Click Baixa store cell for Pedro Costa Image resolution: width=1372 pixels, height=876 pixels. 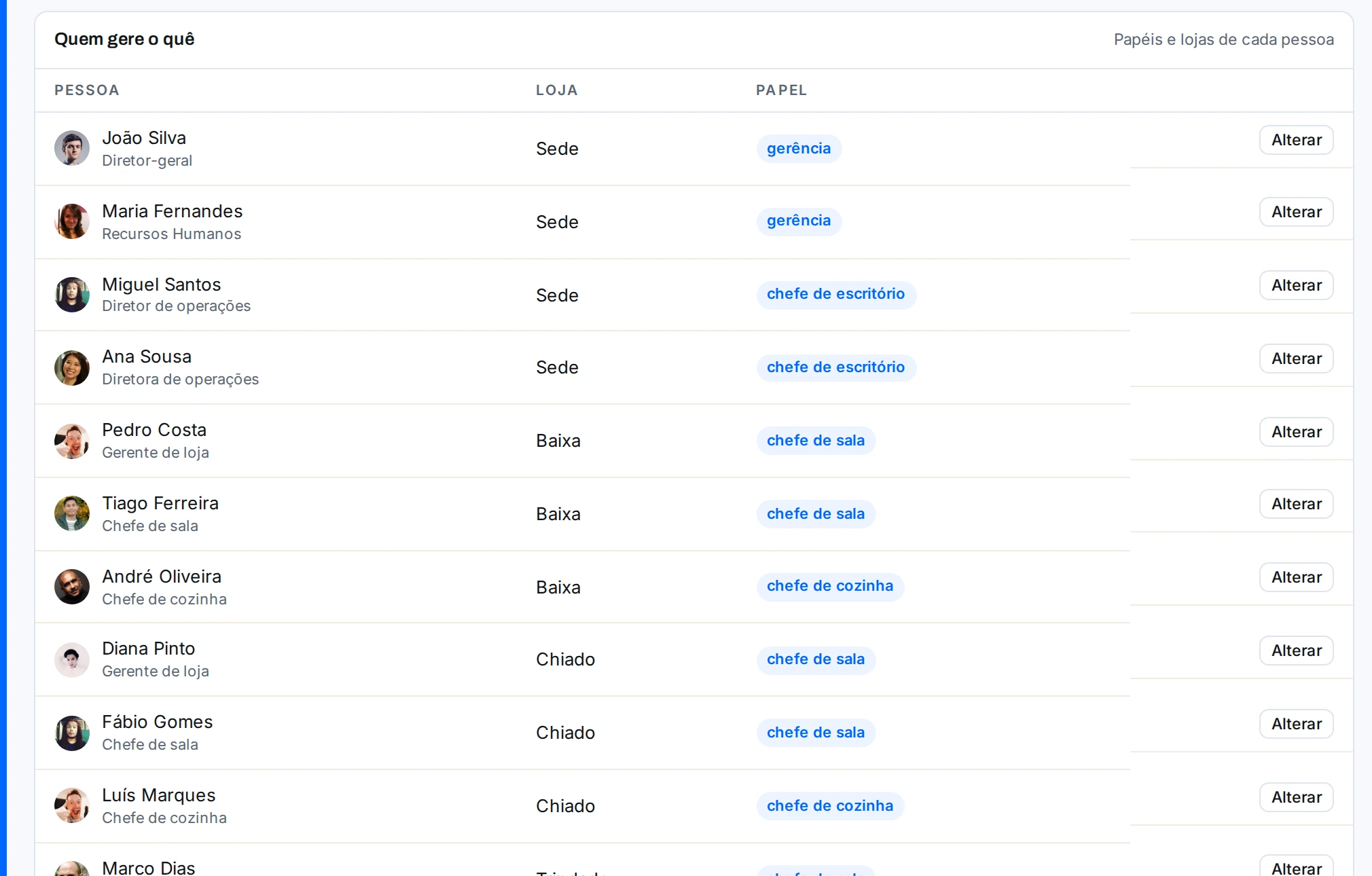[558, 441]
